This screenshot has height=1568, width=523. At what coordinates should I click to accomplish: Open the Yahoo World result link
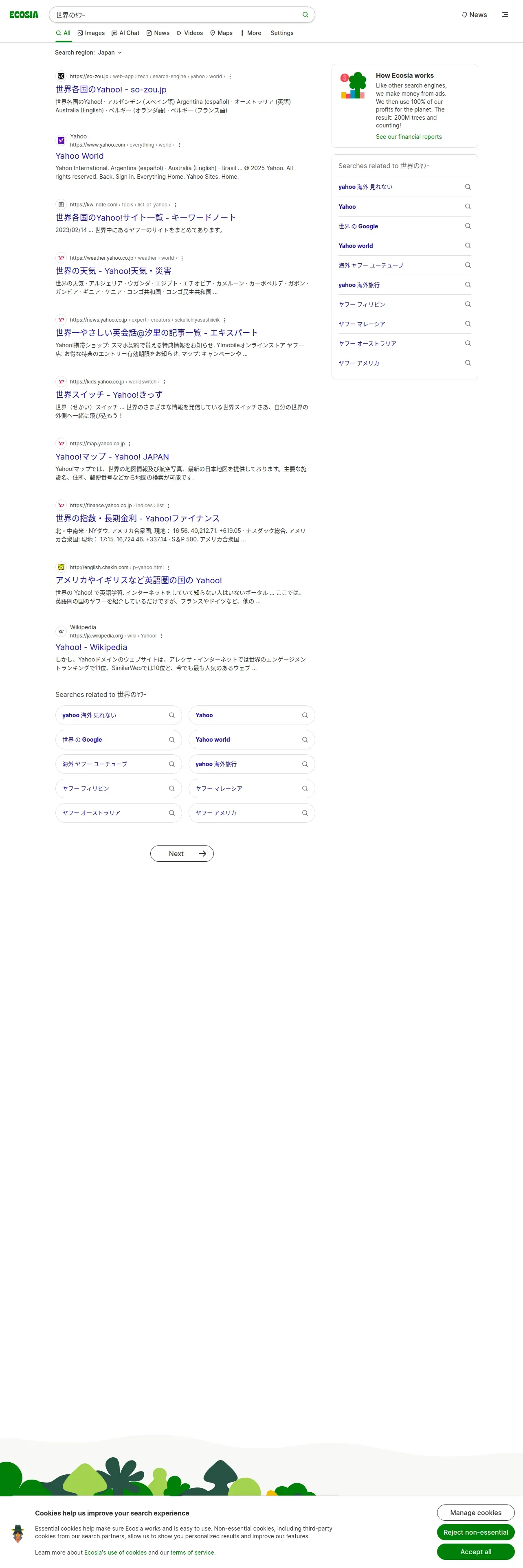pyautogui.click(x=79, y=156)
